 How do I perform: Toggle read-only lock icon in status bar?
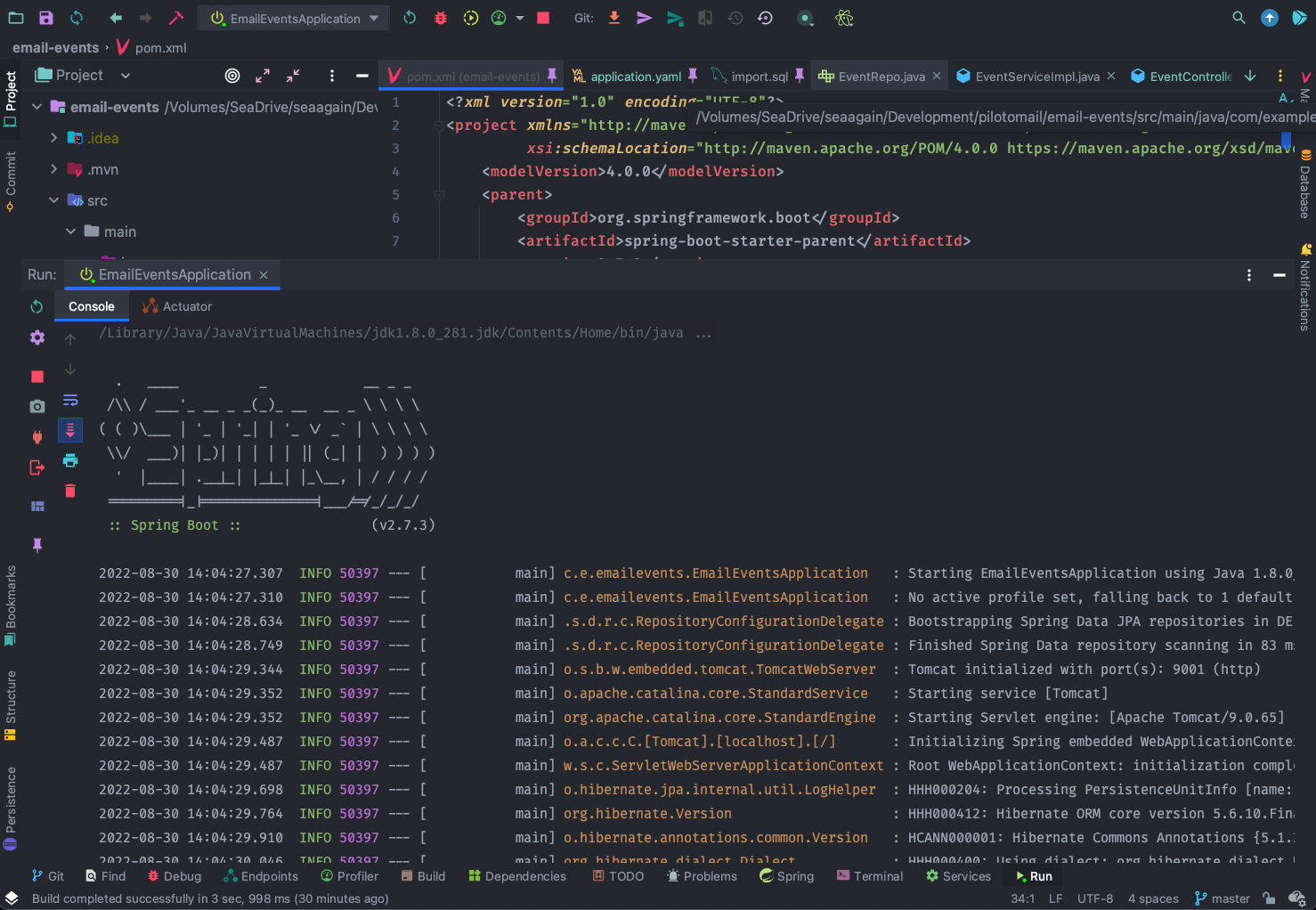tap(1269, 898)
